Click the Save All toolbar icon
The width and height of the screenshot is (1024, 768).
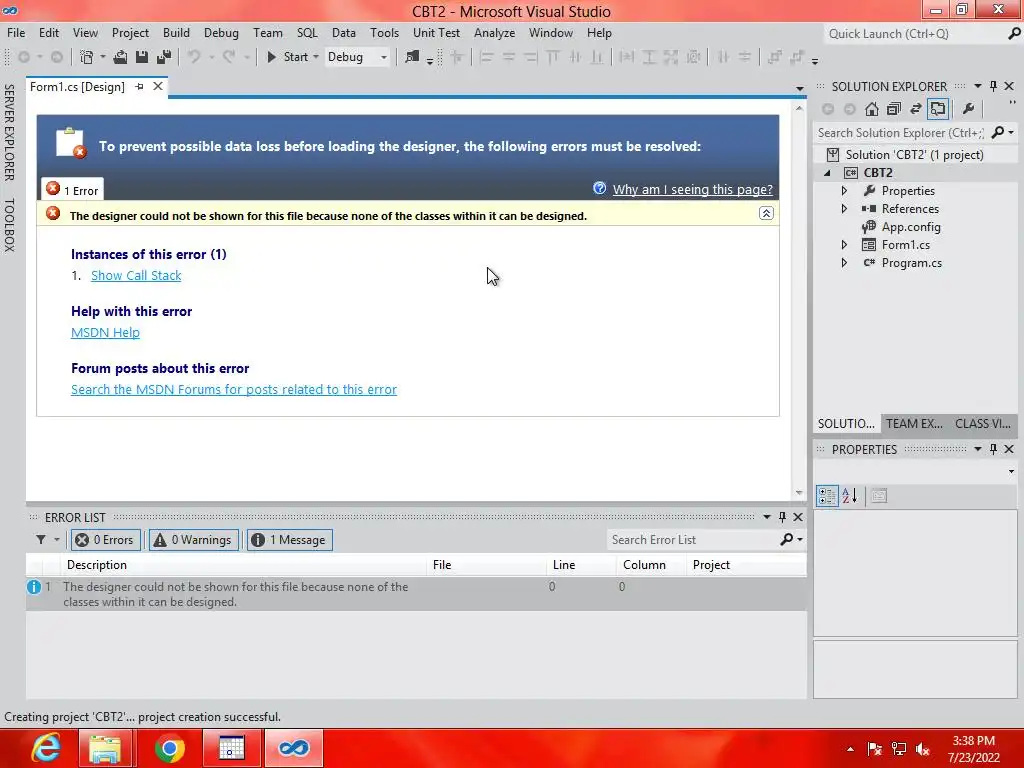coord(164,57)
